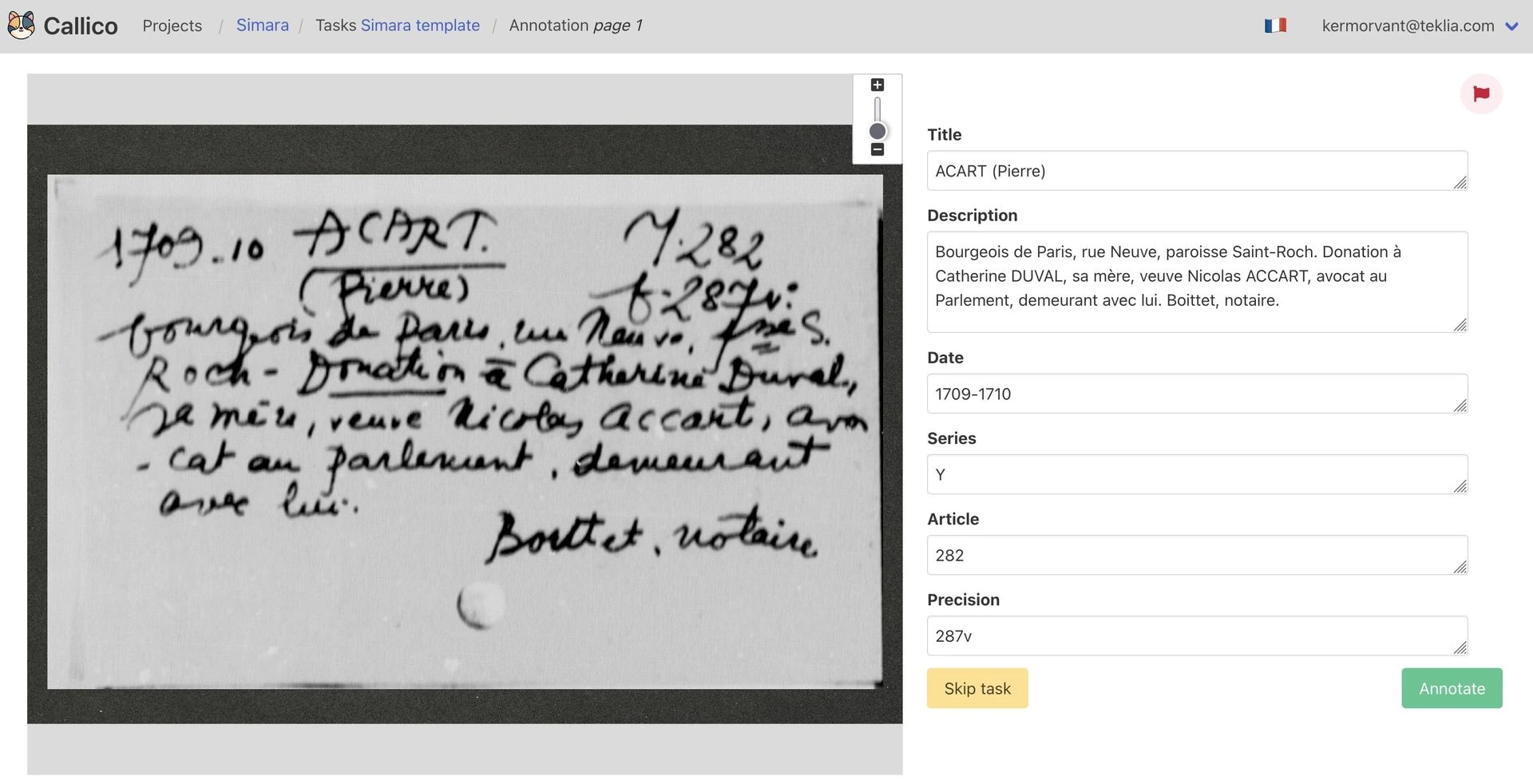
Task: Open the Projects breadcrumb
Action: coord(172,26)
